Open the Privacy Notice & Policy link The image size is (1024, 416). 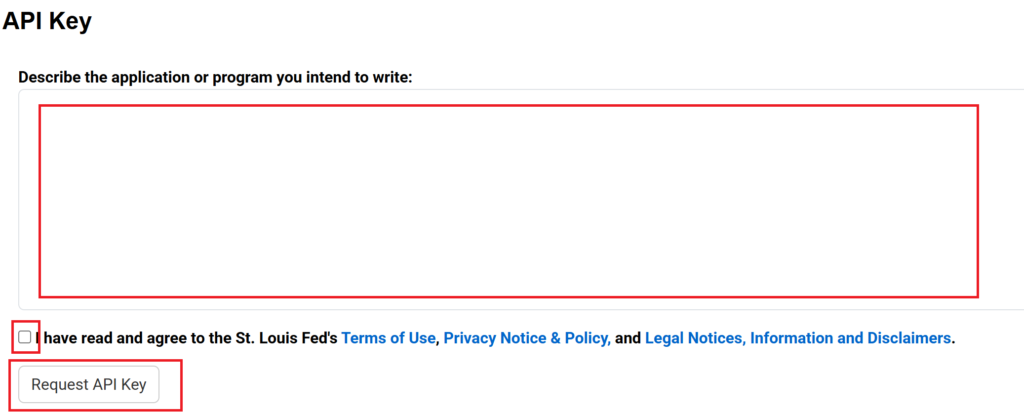pyautogui.click(x=527, y=338)
